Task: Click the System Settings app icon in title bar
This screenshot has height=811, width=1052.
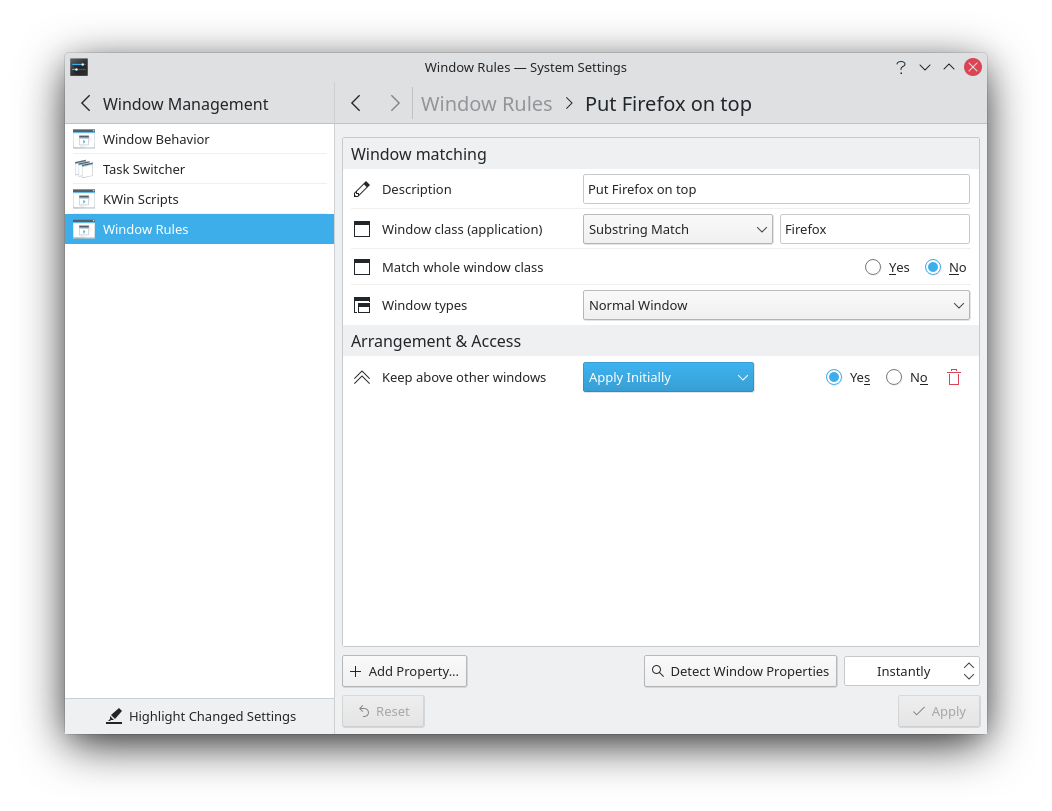Action: [x=79, y=67]
